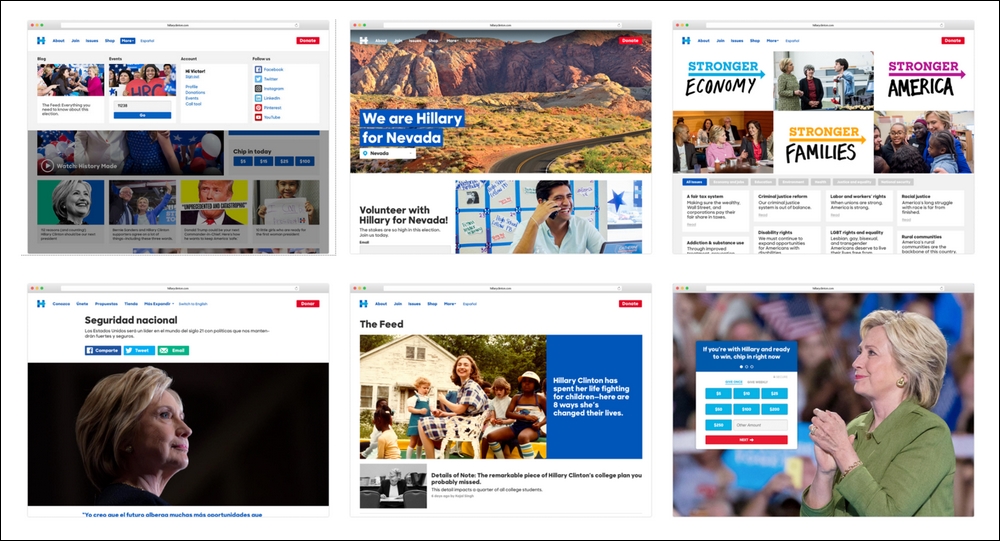
Task: Open the Instagram icon under Follow us
Action: (258, 89)
